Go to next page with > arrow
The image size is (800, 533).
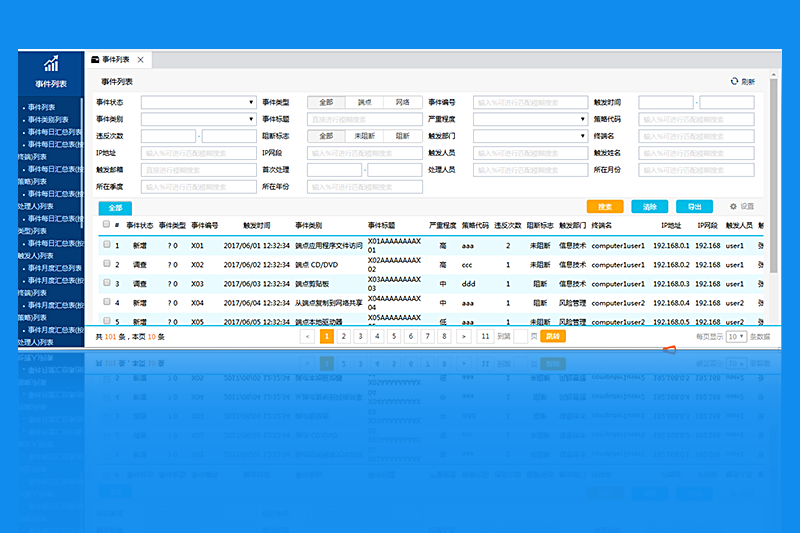[461, 337]
